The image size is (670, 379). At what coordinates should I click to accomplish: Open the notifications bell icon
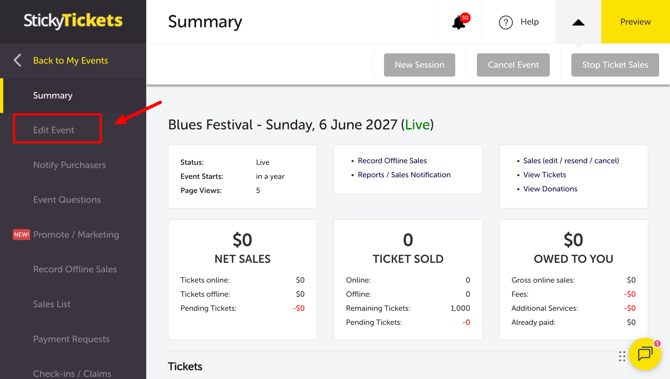(460, 21)
